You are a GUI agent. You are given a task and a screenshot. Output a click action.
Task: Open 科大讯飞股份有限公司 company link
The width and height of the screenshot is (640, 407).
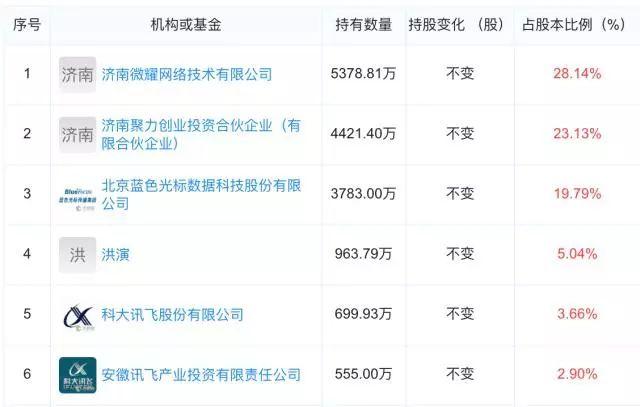coord(172,314)
